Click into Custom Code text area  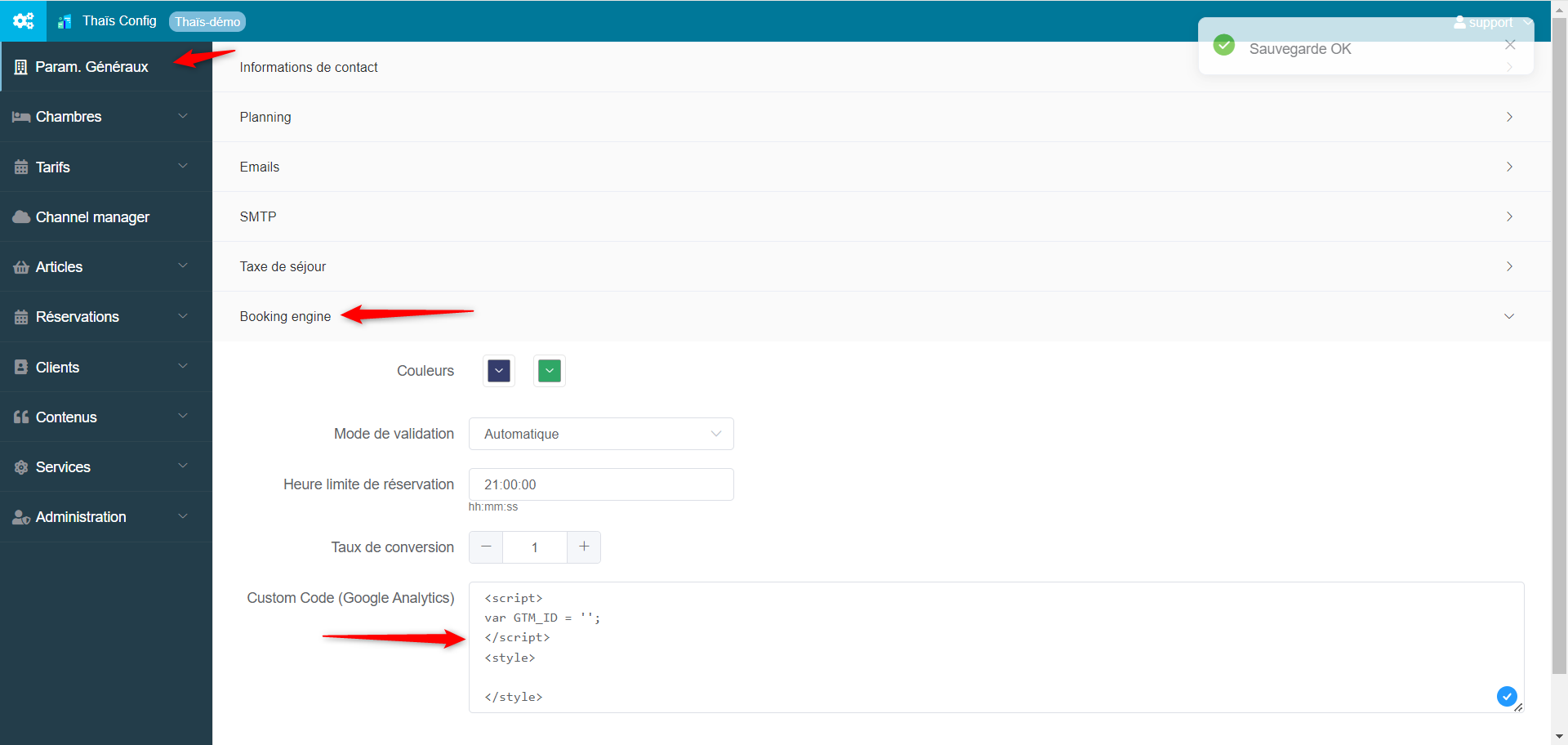click(x=996, y=647)
